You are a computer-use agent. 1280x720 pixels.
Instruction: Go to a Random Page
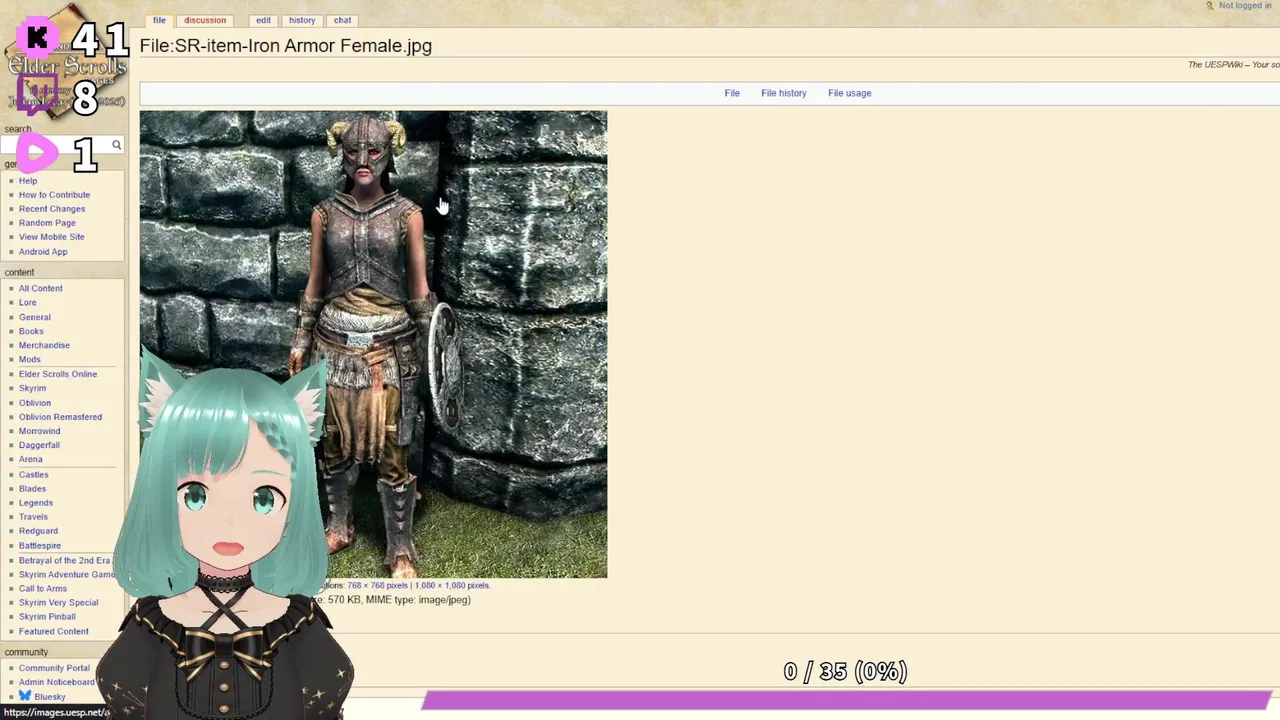(x=47, y=223)
